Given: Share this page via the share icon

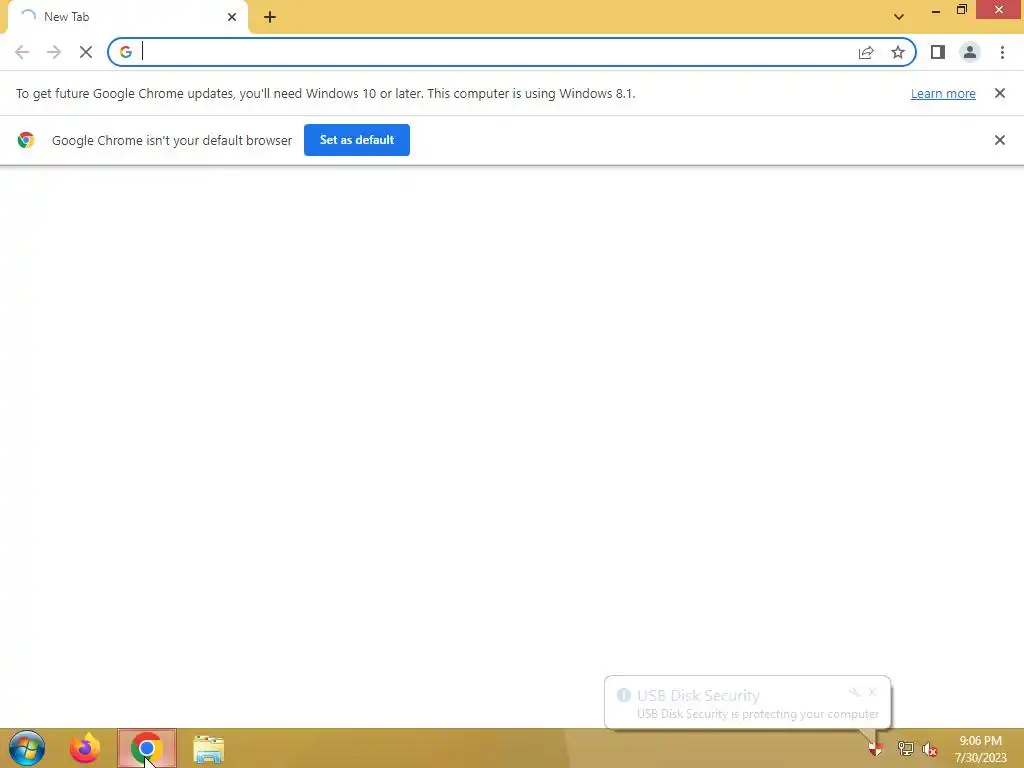Looking at the screenshot, I should 866,52.
